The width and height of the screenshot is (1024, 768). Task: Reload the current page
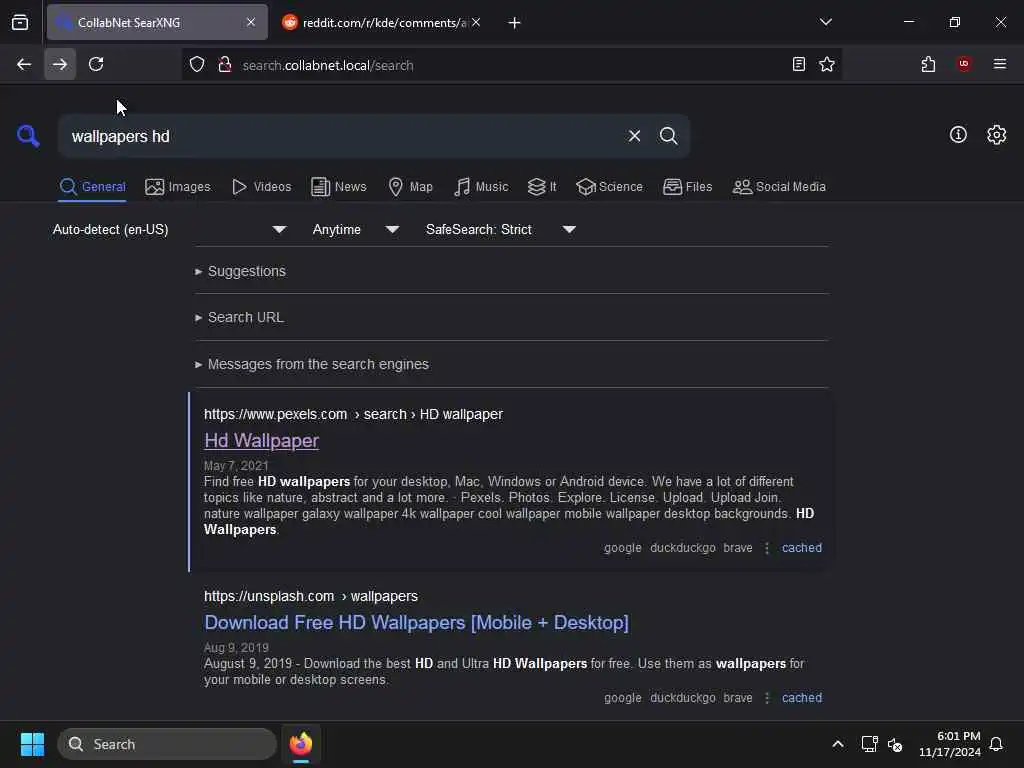pos(96,64)
